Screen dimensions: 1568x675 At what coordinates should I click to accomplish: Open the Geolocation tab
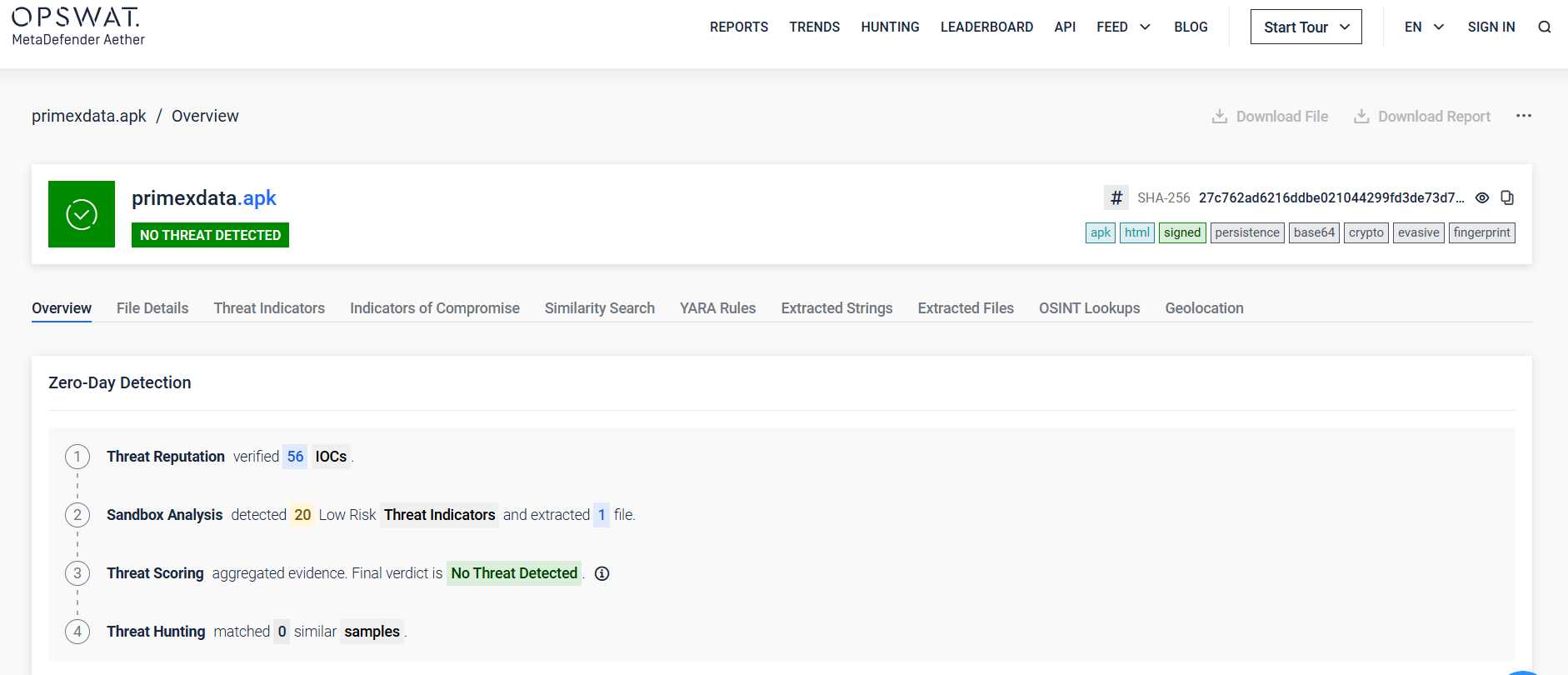pos(1204,308)
